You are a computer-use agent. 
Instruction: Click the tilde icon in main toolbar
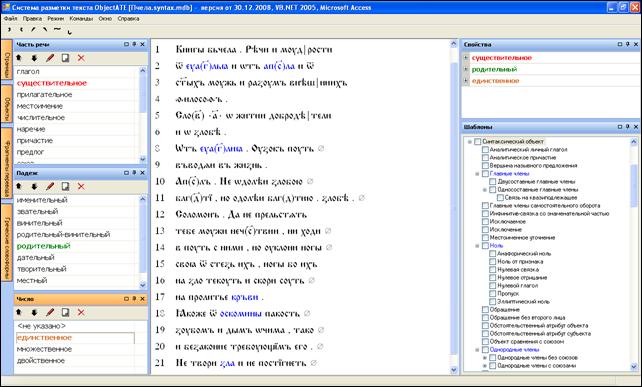[x=57, y=29]
